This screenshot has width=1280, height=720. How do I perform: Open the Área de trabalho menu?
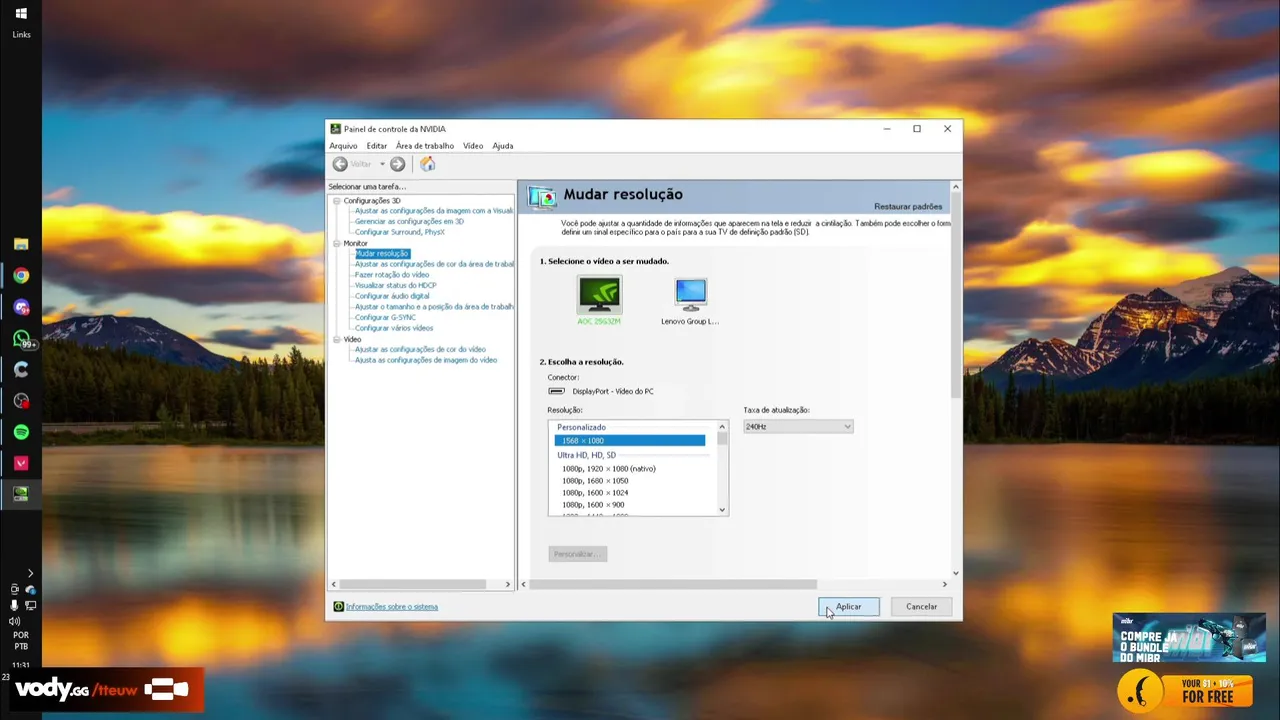(424, 146)
